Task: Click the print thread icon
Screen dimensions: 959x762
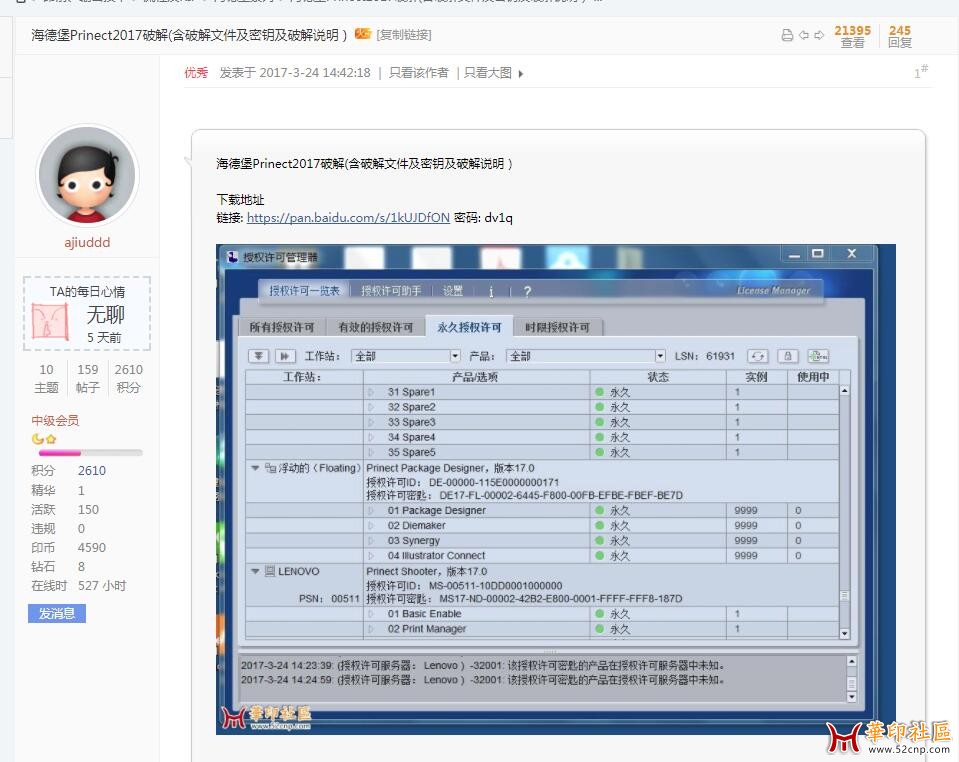Action: click(787, 35)
